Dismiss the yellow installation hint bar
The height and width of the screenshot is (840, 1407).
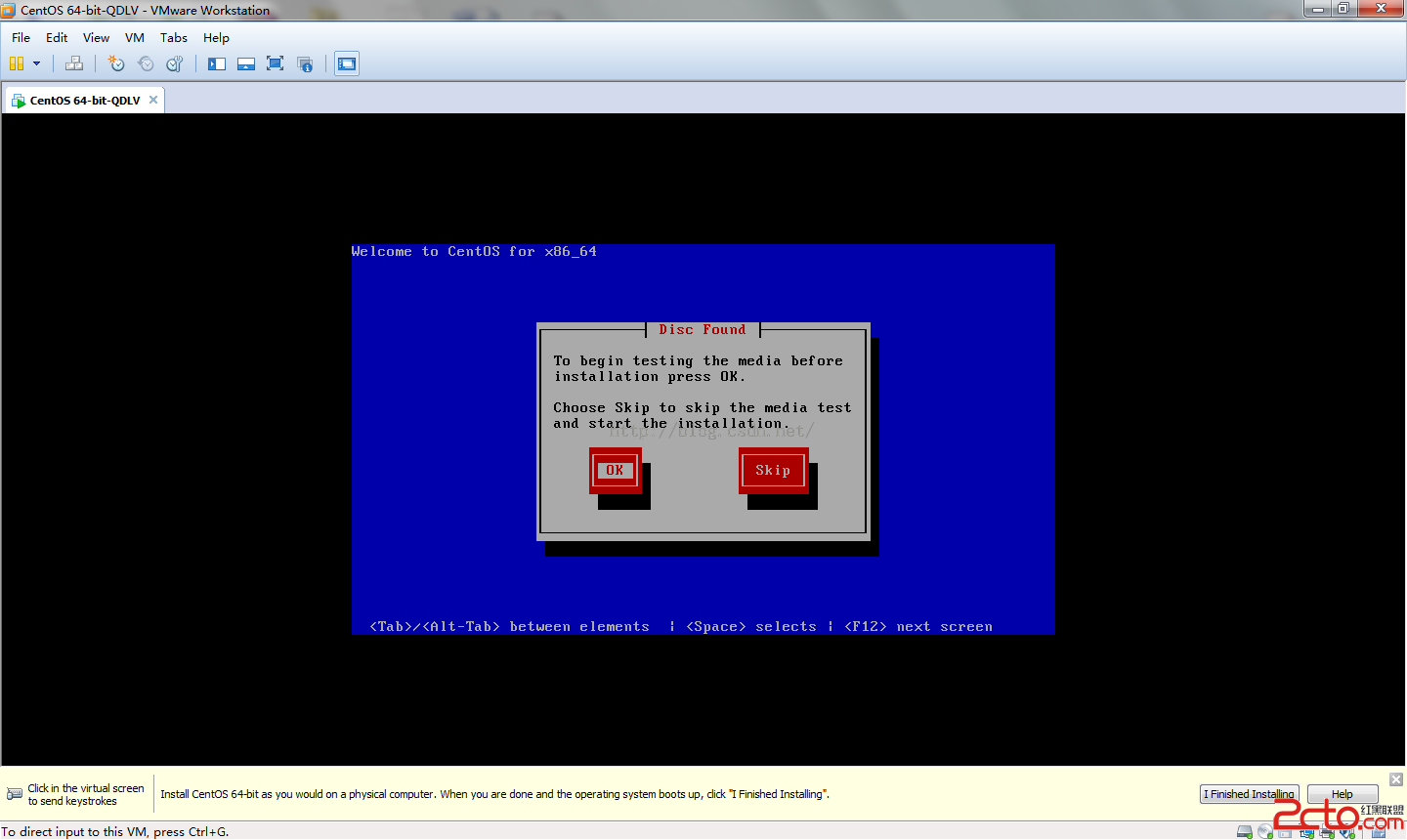pos(1396,779)
